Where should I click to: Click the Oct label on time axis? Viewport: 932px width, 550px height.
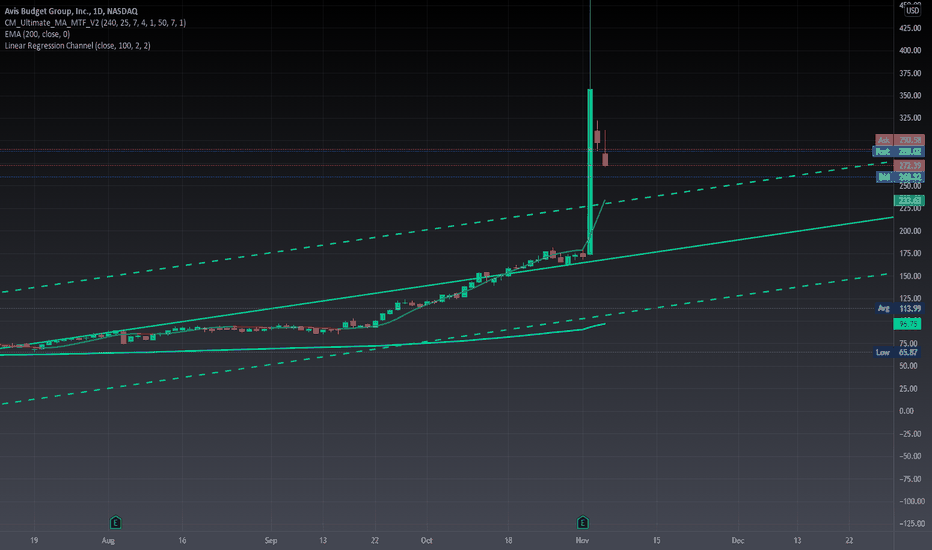coord(426,540)
